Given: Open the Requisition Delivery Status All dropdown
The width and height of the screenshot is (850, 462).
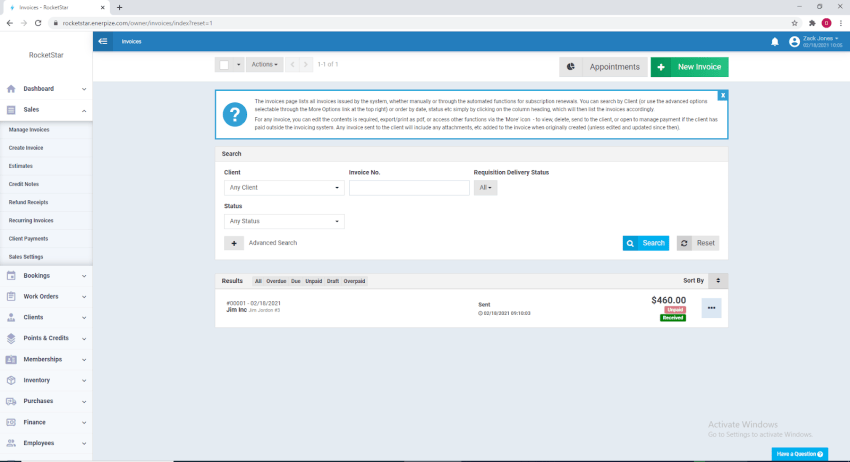Looking at the screenshot, I should coord(485,188).
